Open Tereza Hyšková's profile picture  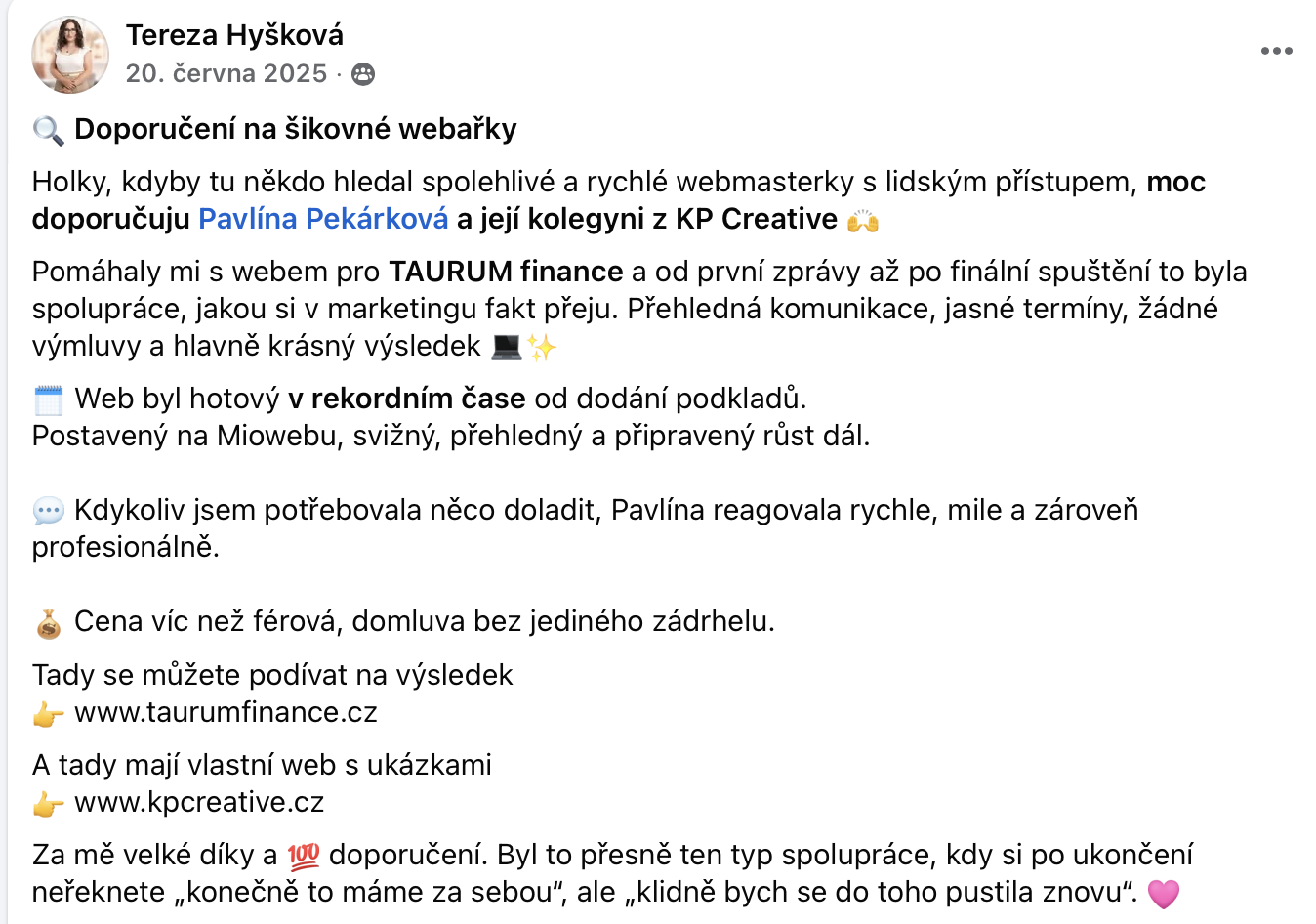[x=70, y=55]
